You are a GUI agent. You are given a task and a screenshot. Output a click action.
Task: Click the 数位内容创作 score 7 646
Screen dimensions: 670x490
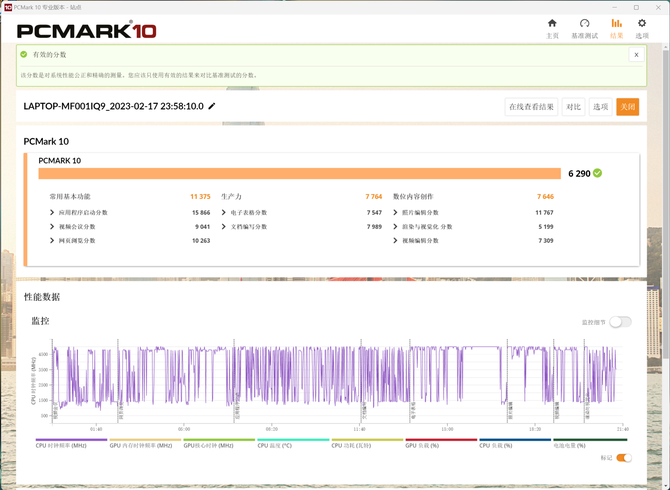pos(545,197)
